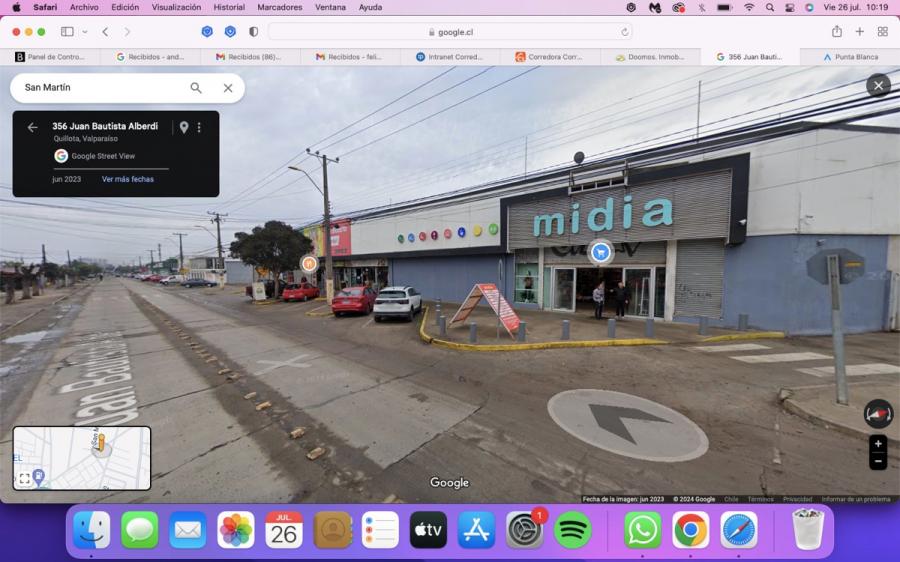Viewport: 900px width, 562px height.
Task: Close Street View with the round X button
Action: 878,86
